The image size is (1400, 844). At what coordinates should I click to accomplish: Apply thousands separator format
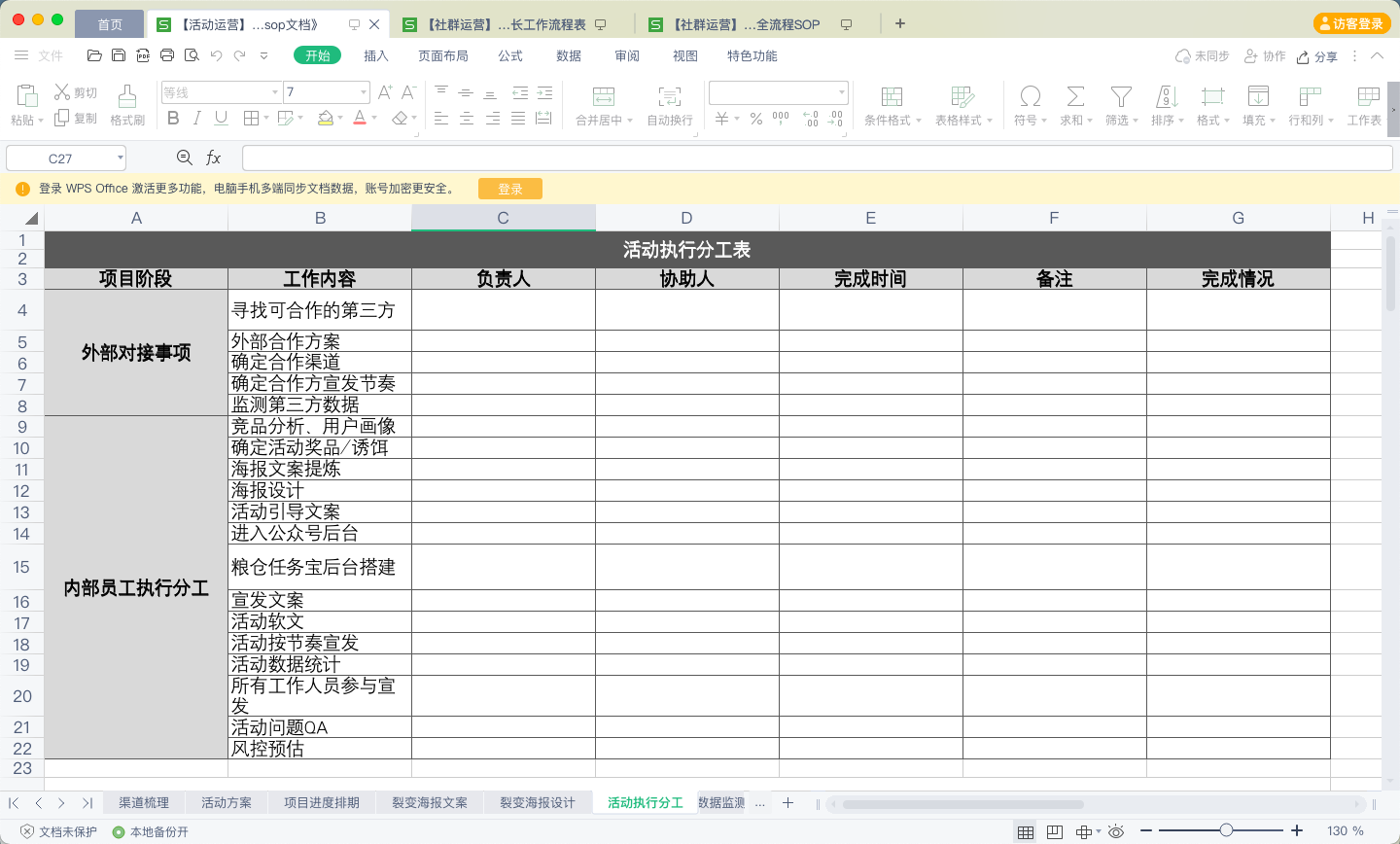point(781,119)
